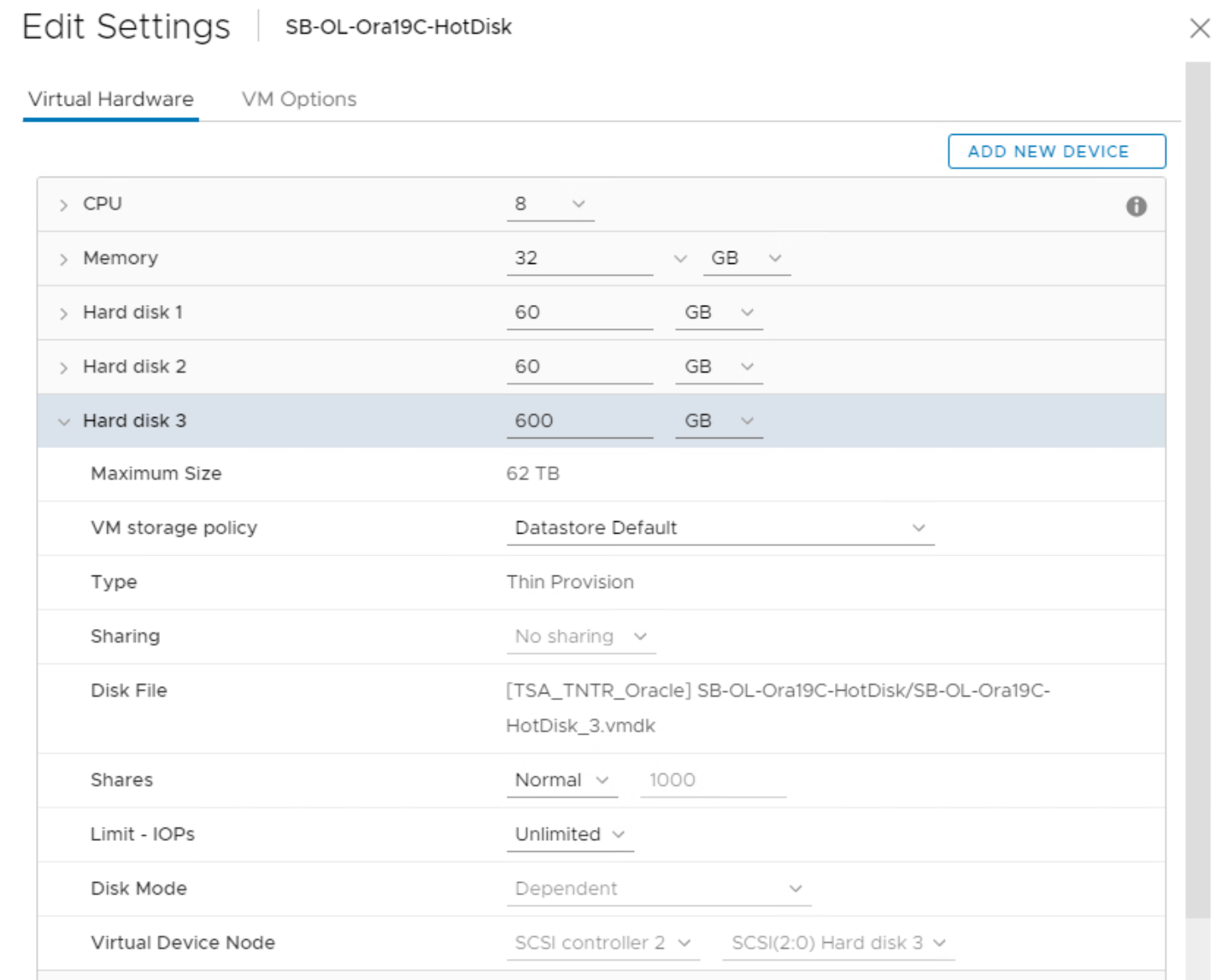Click the CPU info icon
Screen dimensions: 1222x980
pyautogui.click(x=1136, y=206)
